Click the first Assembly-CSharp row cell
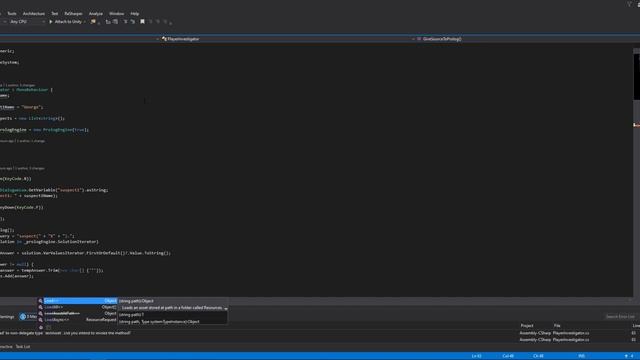 (535, 333)
